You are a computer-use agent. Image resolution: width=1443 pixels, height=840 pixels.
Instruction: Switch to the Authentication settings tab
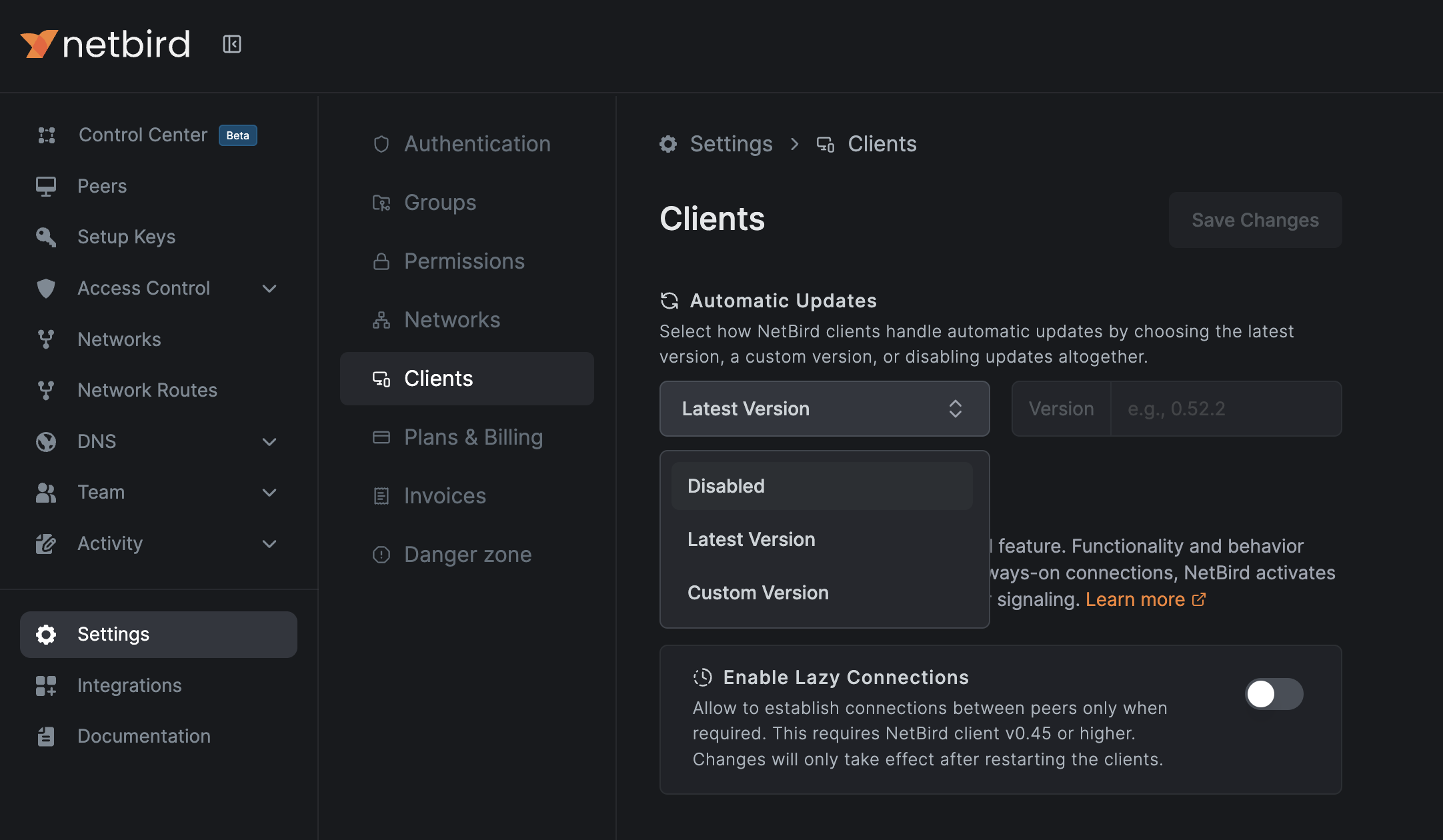click(x=477, y=143)
